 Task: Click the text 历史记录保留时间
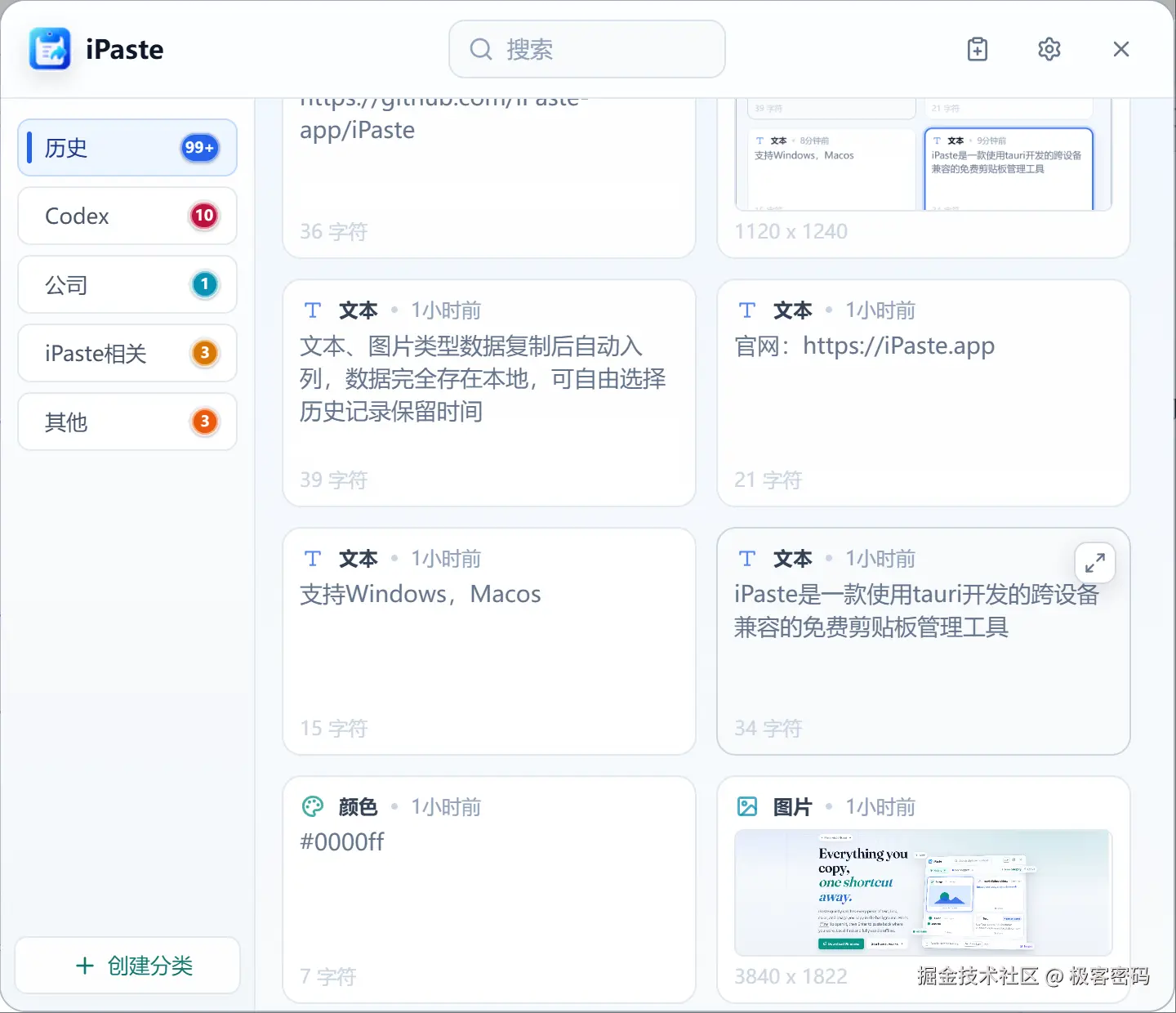(x=391, y=412)
